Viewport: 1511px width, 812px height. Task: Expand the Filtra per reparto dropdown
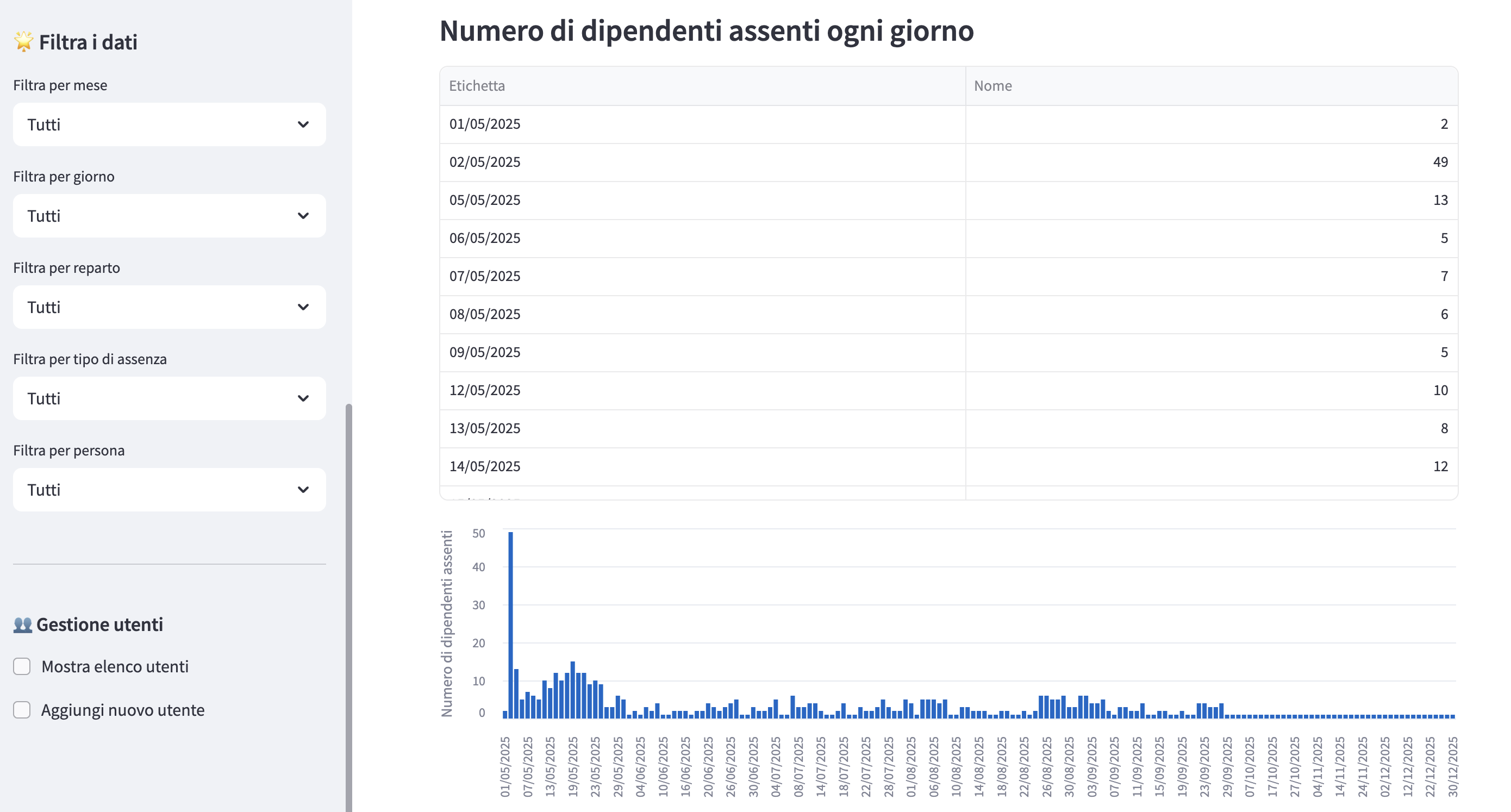click(169, 308)
